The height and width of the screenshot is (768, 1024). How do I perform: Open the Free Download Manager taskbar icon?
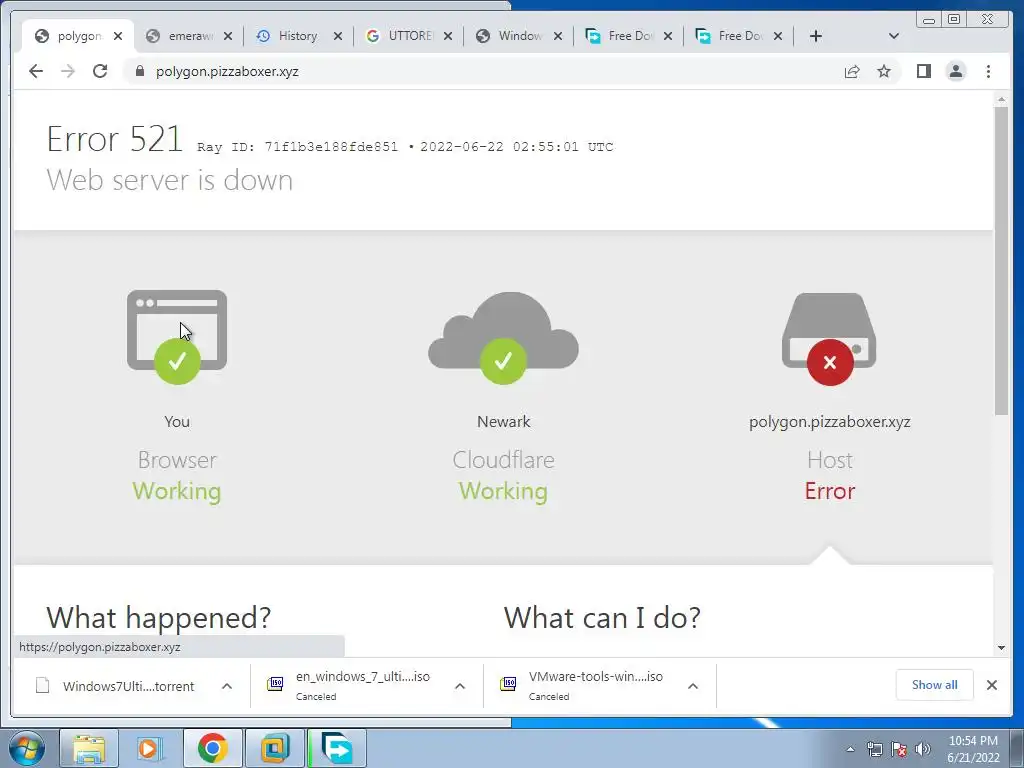(x=337, y=748)
